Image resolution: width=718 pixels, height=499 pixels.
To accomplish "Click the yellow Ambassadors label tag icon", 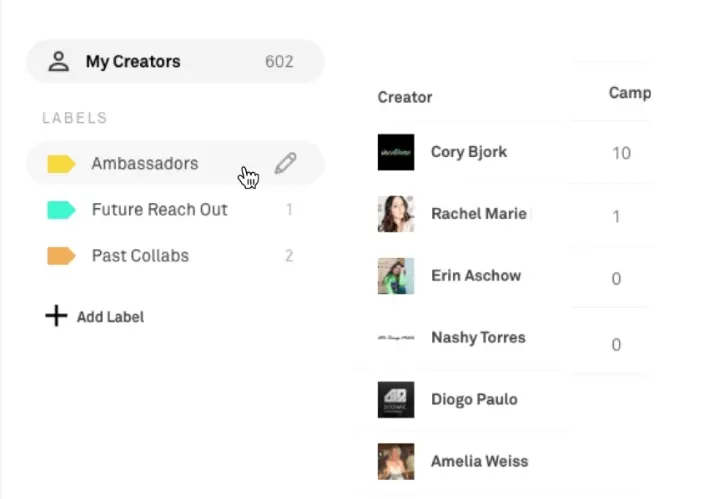I will pos(61,164).
